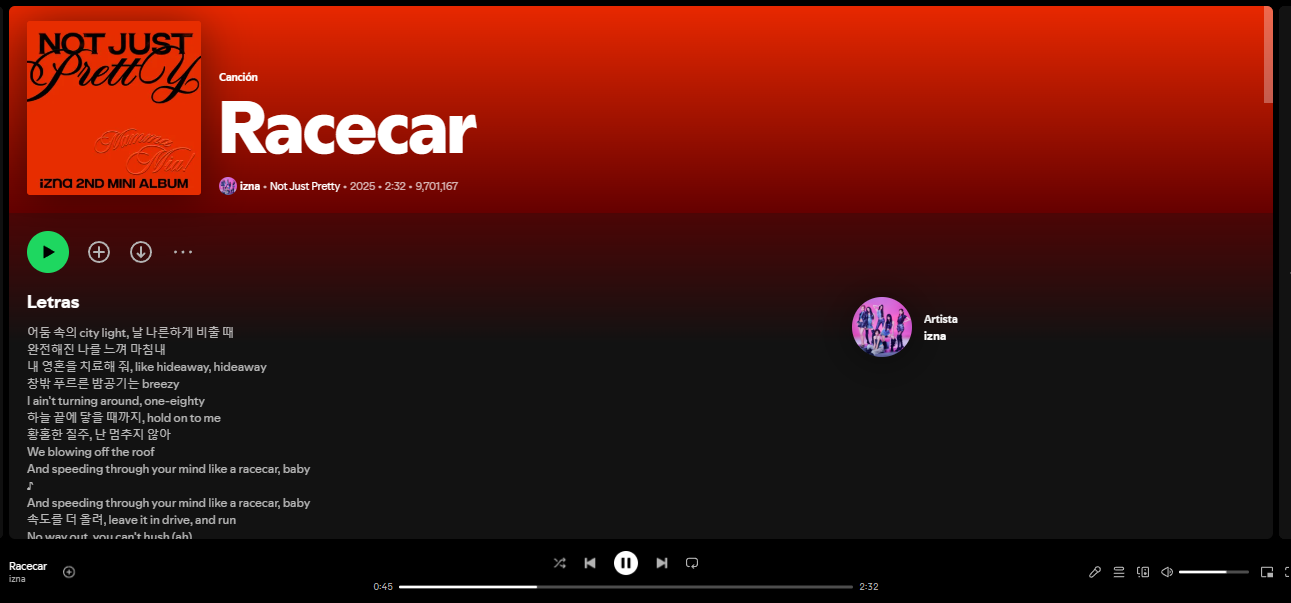Pause playback in the bottom bar

point(626,563)
